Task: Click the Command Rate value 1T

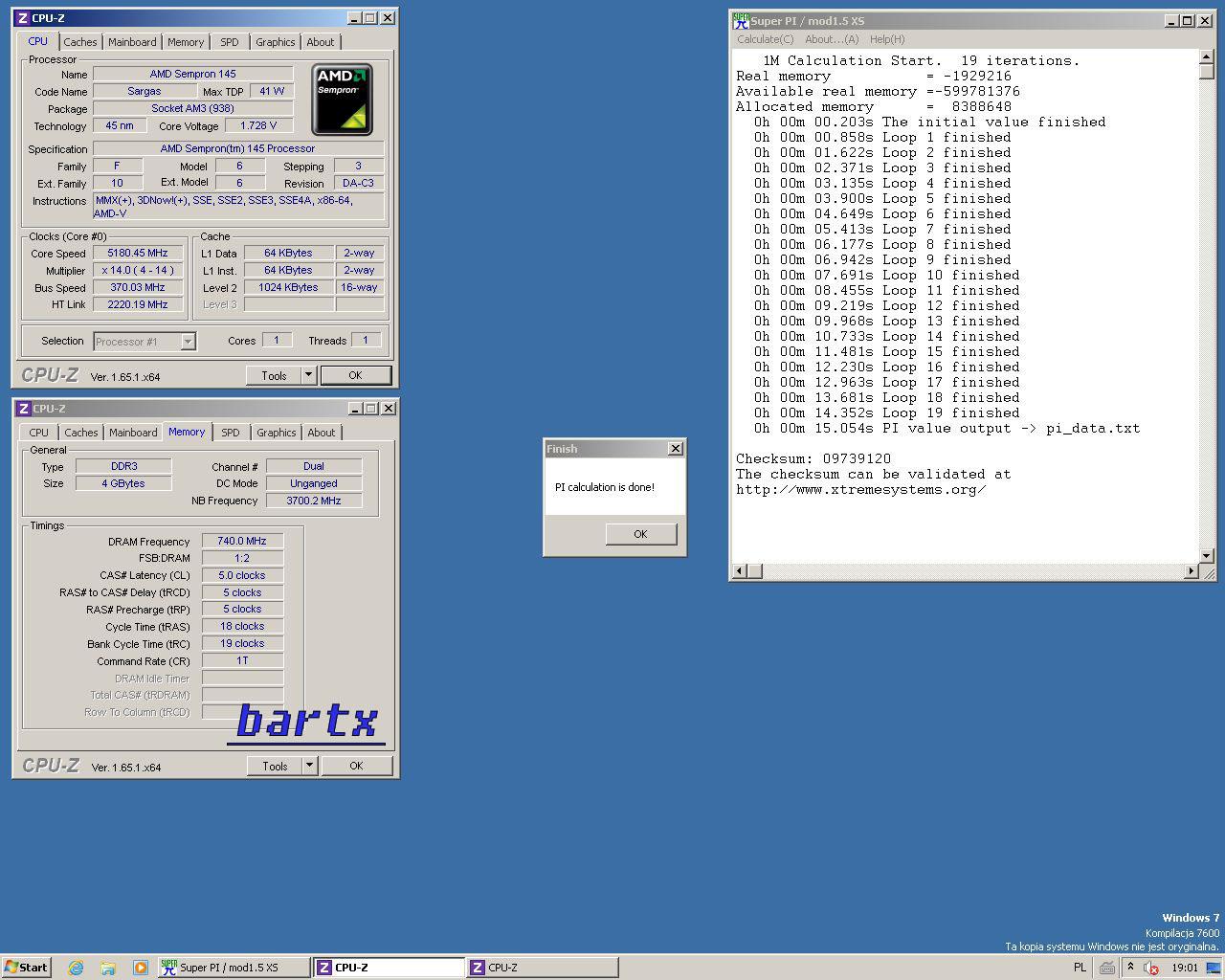Action: tap(242, 661)
